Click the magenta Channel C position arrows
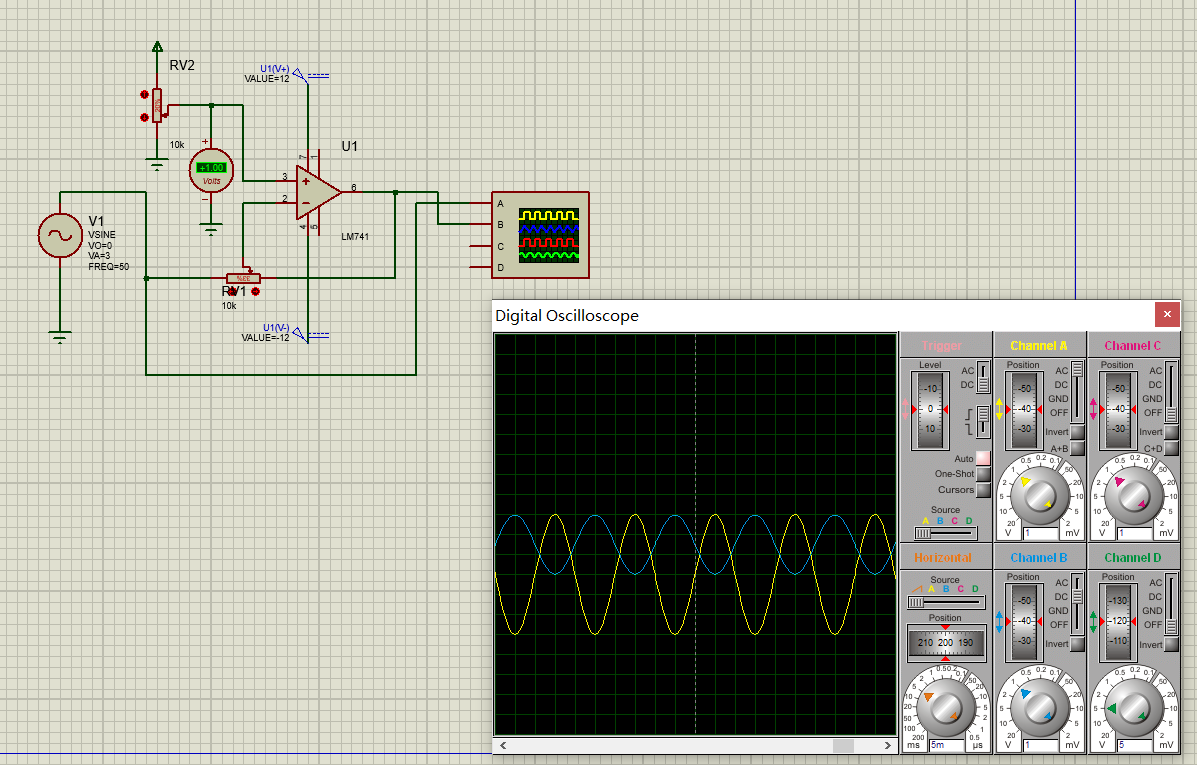 pyautogui.click(x=1093, y=409)
